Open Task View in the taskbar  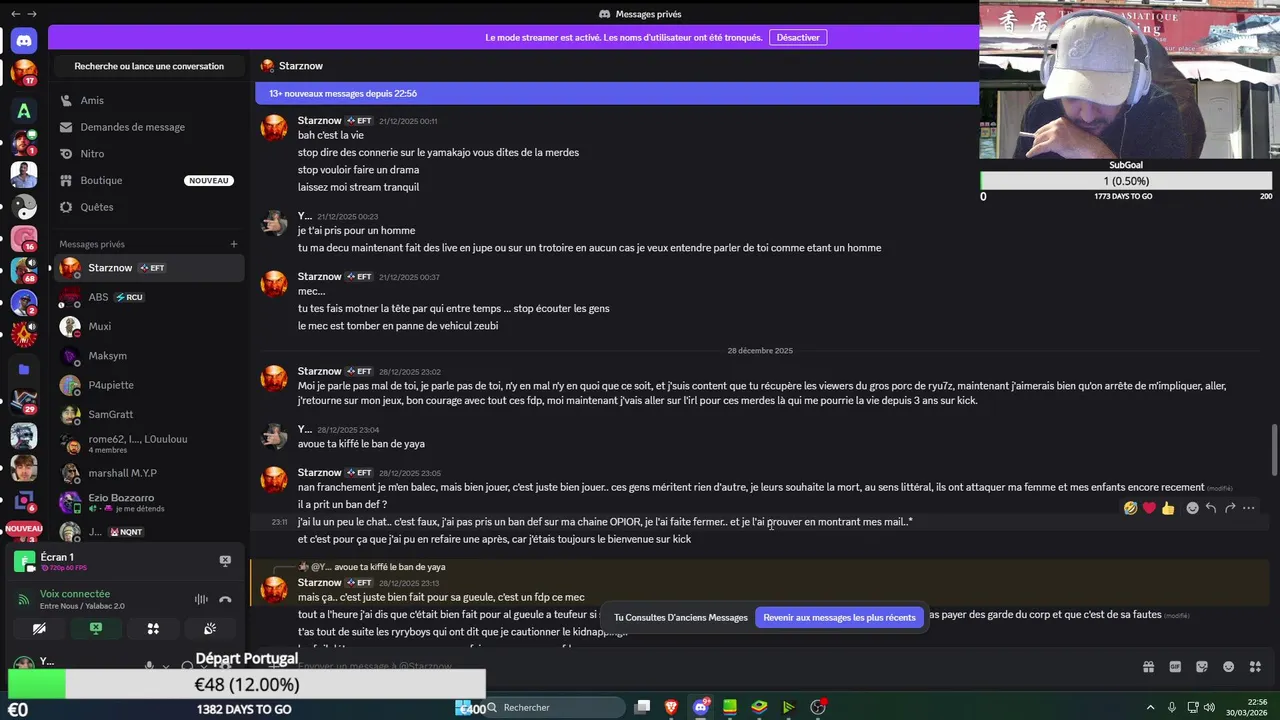[x=642, y=707]
